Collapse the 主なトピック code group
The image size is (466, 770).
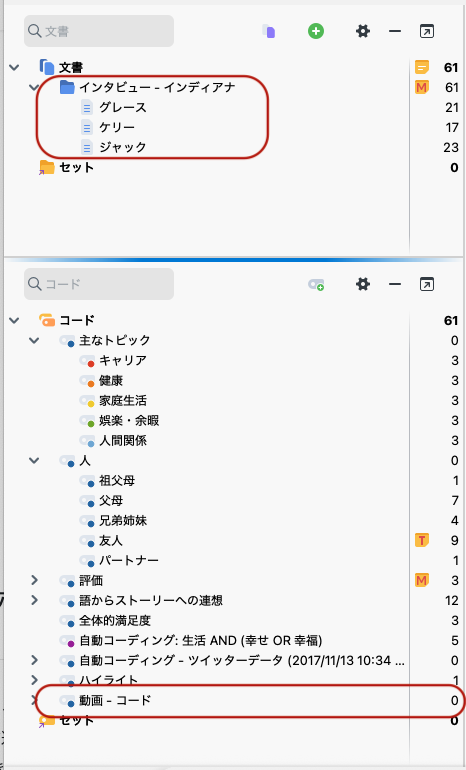(34, 340)
